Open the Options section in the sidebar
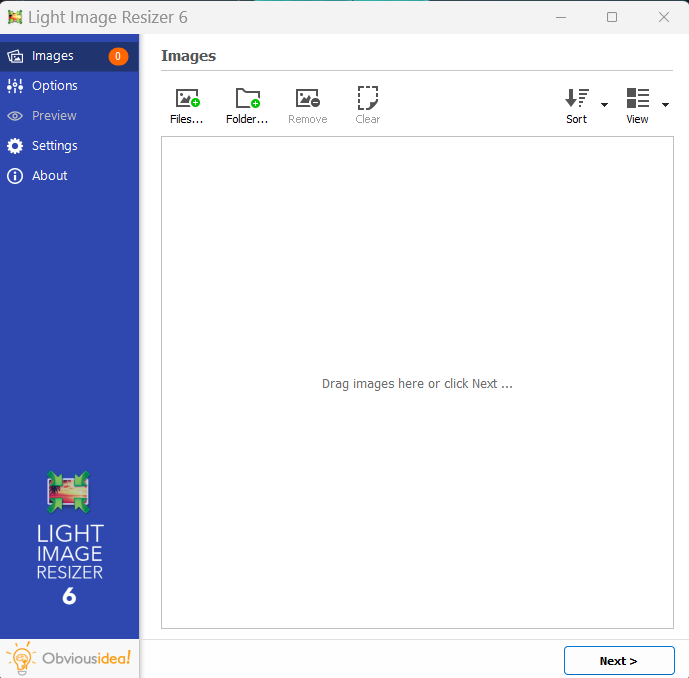Viewport: 689px width, 678px height. (x=69, y=86)
